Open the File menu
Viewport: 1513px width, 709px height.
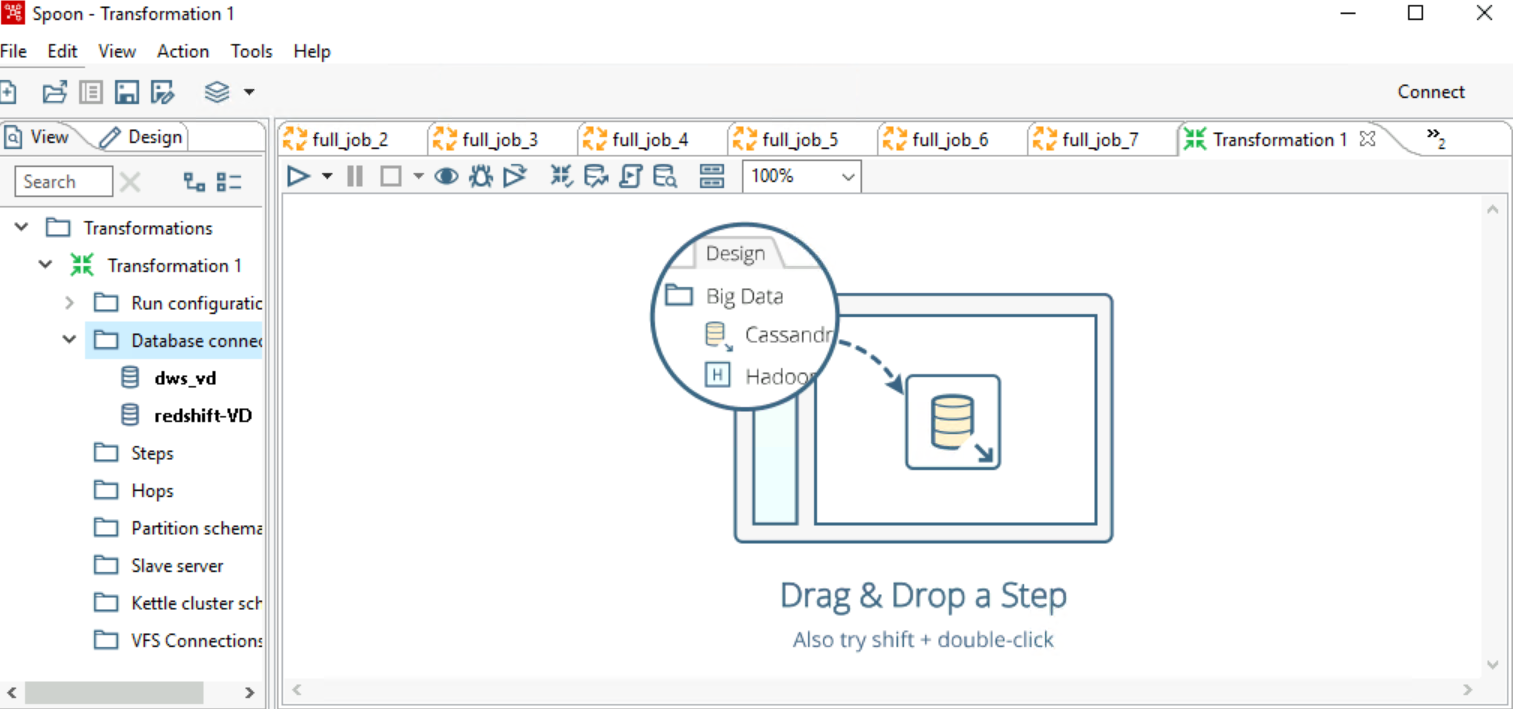coord(13,51)
